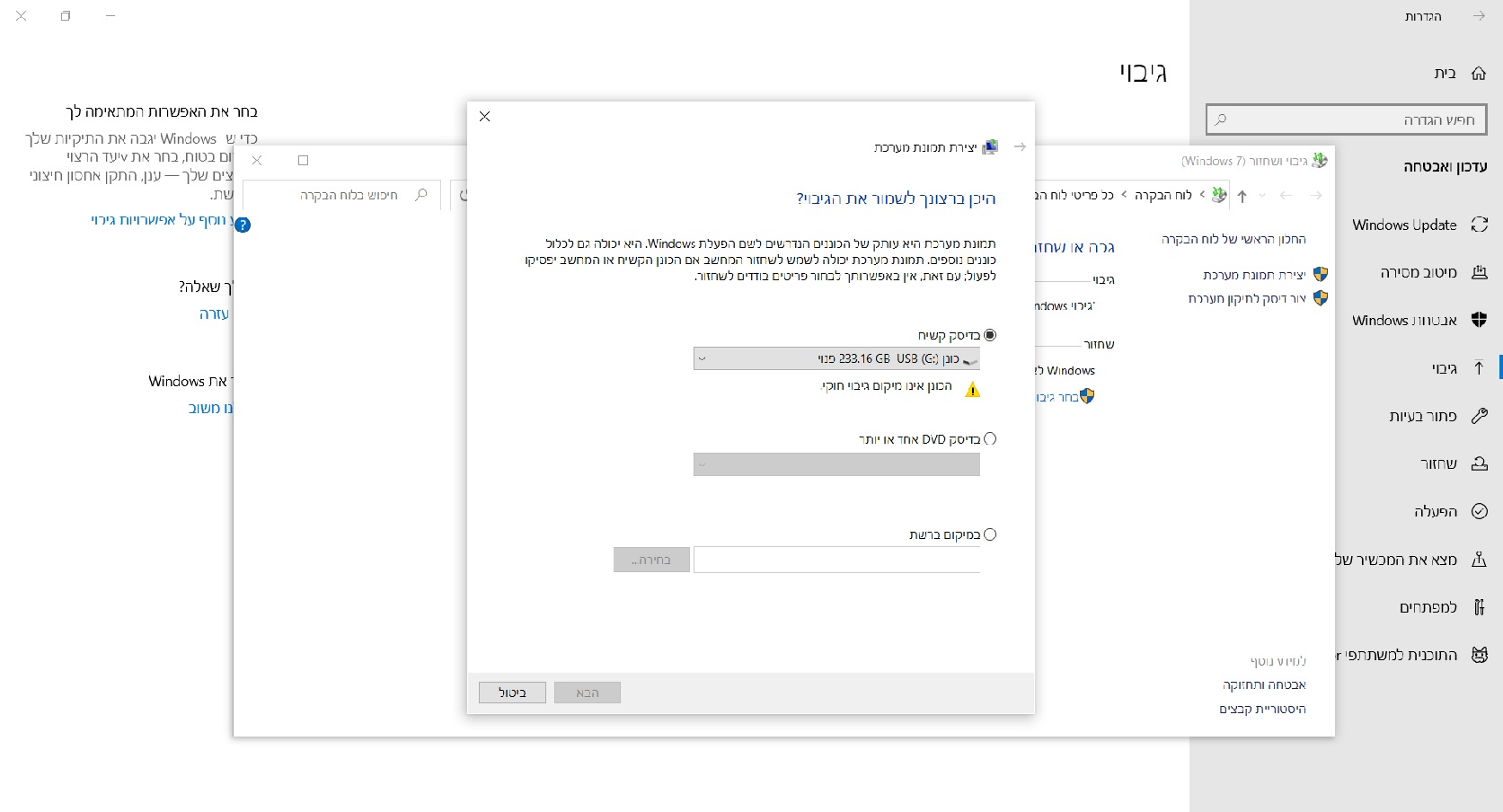This screenshot has height=812, width=1503.
Task: Click the troubleshoot wrench icon
Action: 1479,416
